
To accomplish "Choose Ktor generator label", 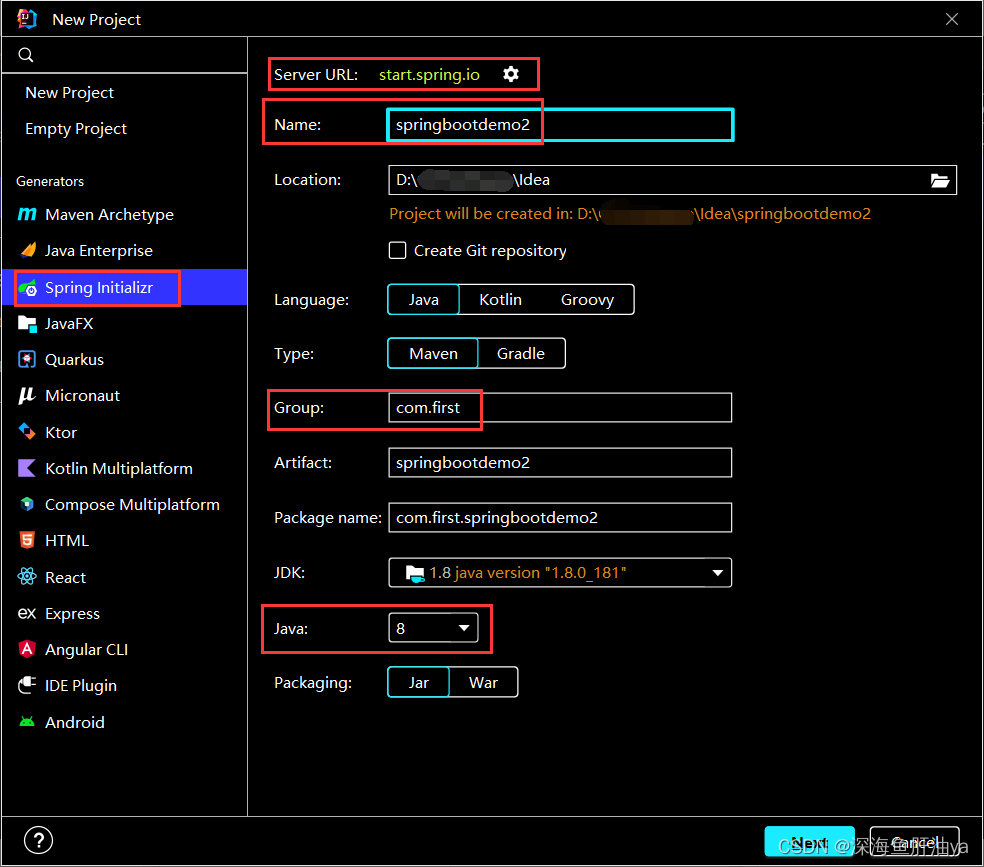I will pos(61,432).
